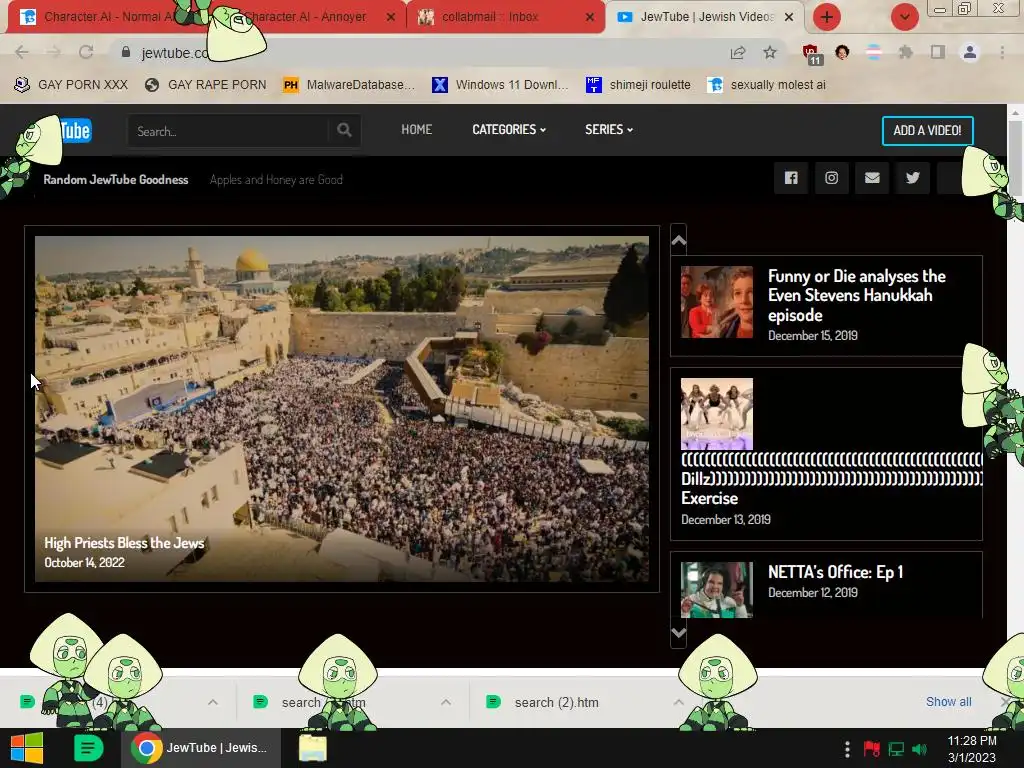Click the NETTA's Office video thumbnail
Screen dimensions: 1024x768
pos(716,589)
